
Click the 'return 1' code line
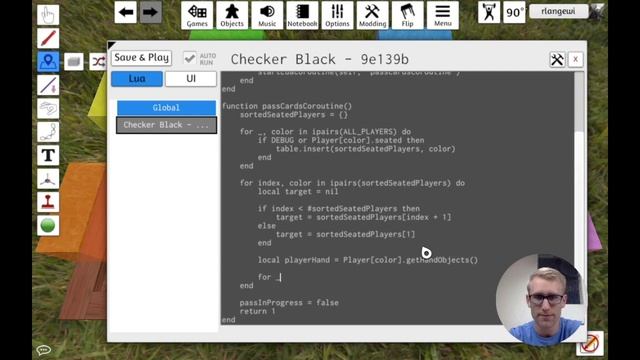pyautogui.click(x=258, y=311)
